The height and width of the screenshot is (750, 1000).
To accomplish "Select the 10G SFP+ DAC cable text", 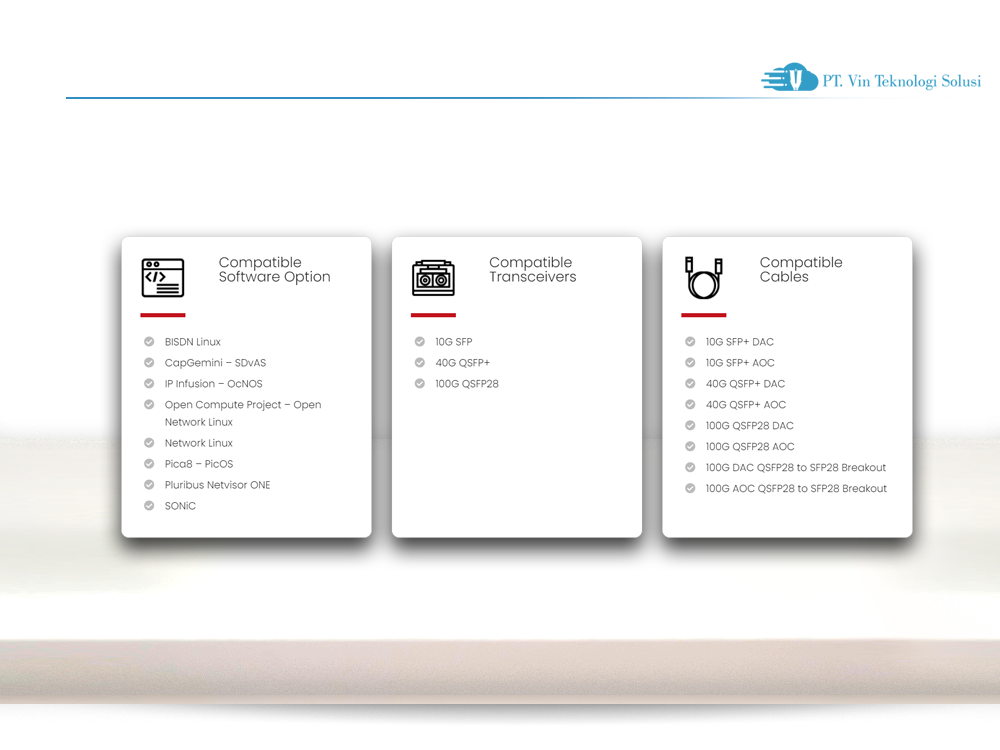I will tap(740, 342).
